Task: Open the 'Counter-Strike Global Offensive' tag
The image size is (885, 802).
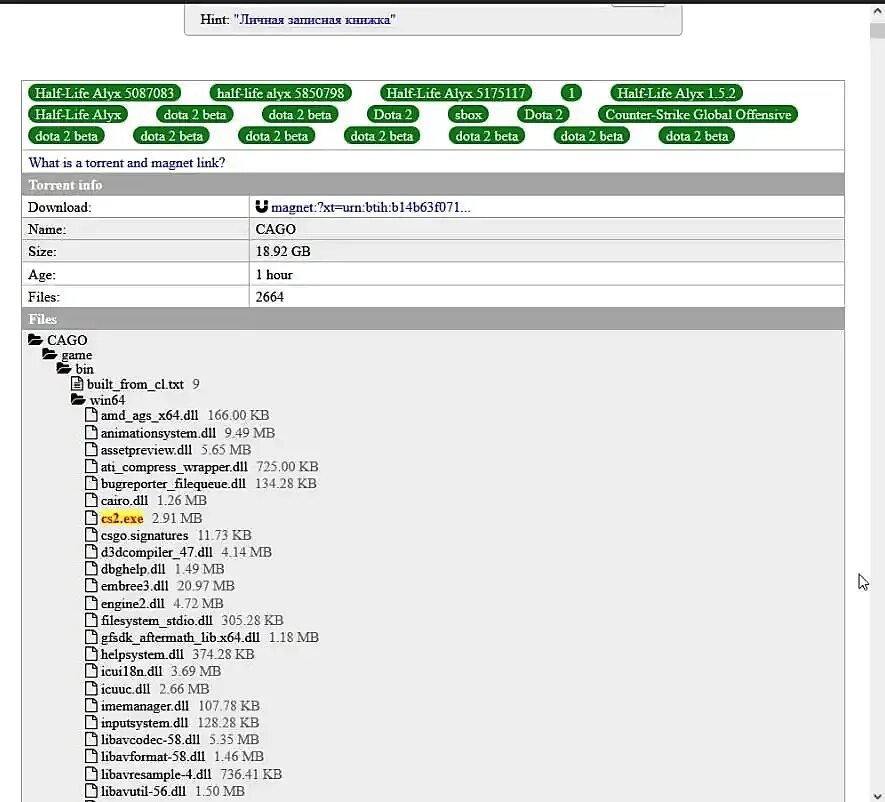Action: [698, 115]
